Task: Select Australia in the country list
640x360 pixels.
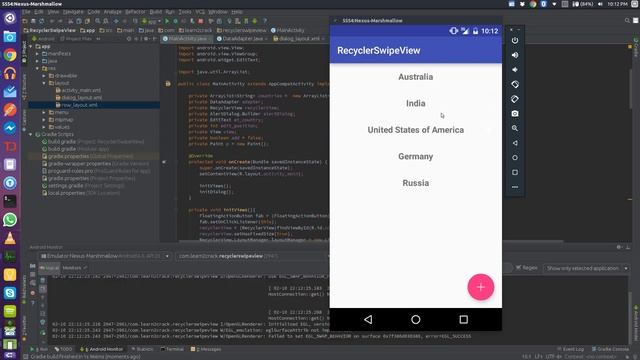Action: [416, 77]
